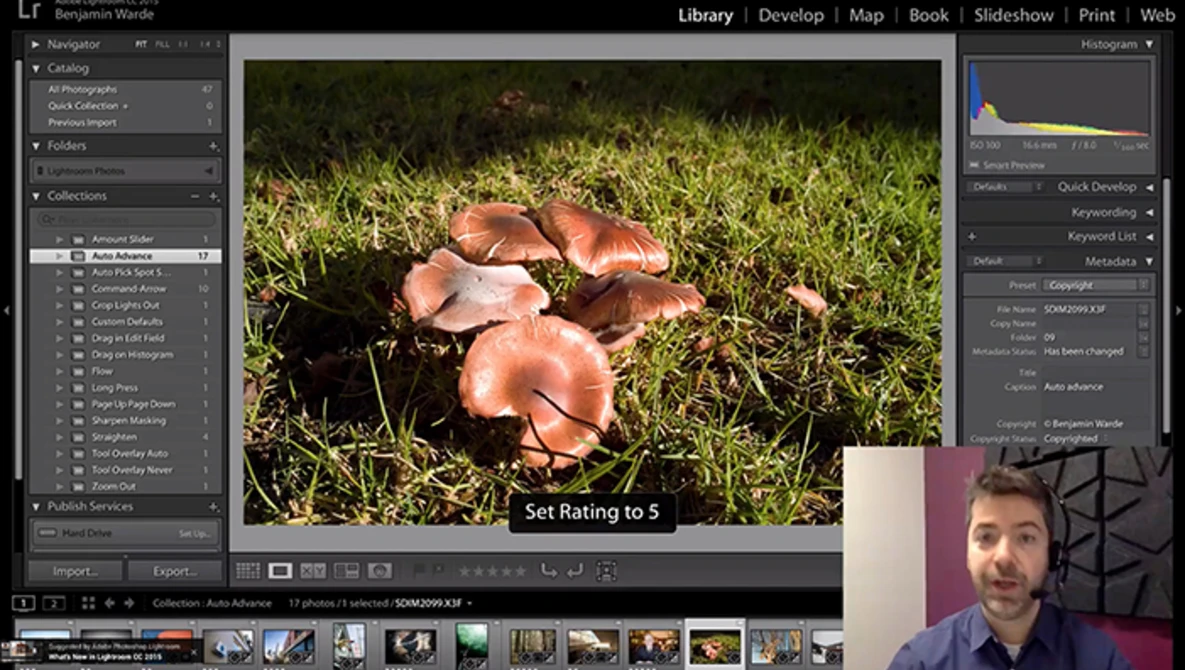The width and height of the screenshot is (1185, 670).
Task: Open the Copyright preset dropdown
Action: pyautogui.click(x=1096, y=286)
